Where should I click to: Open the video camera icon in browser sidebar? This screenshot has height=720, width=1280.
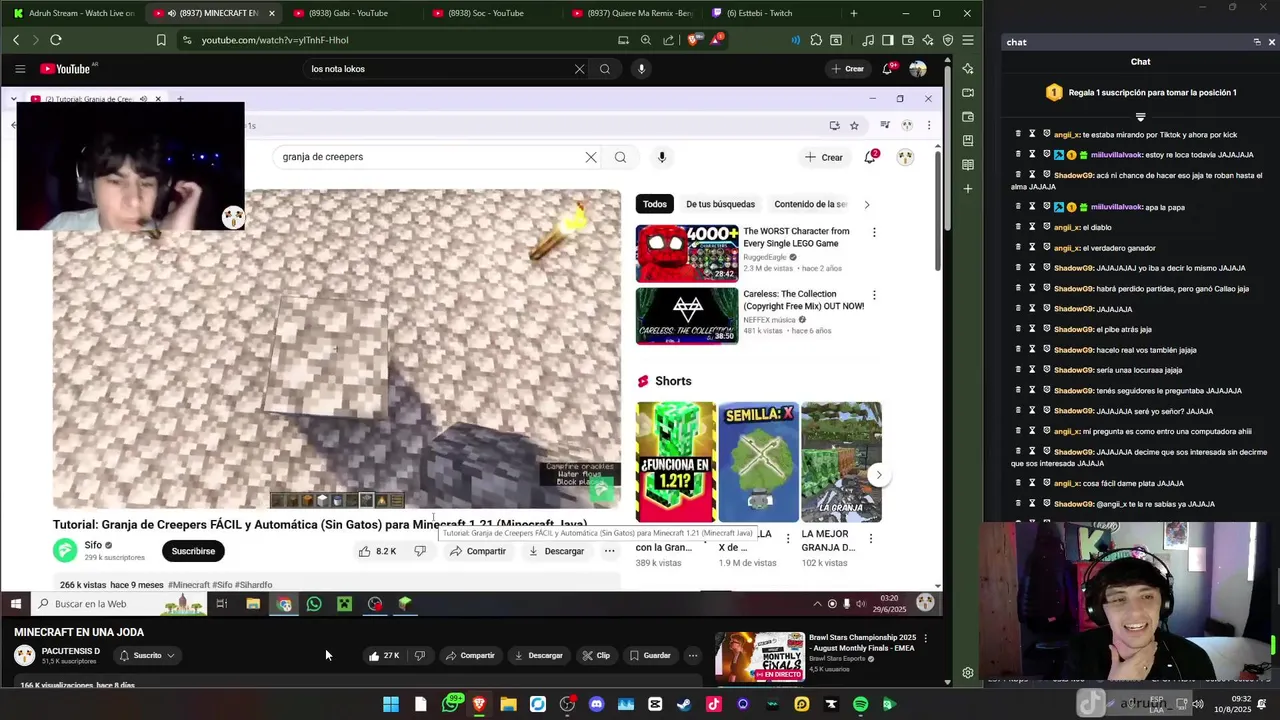(x=967, y=93)
